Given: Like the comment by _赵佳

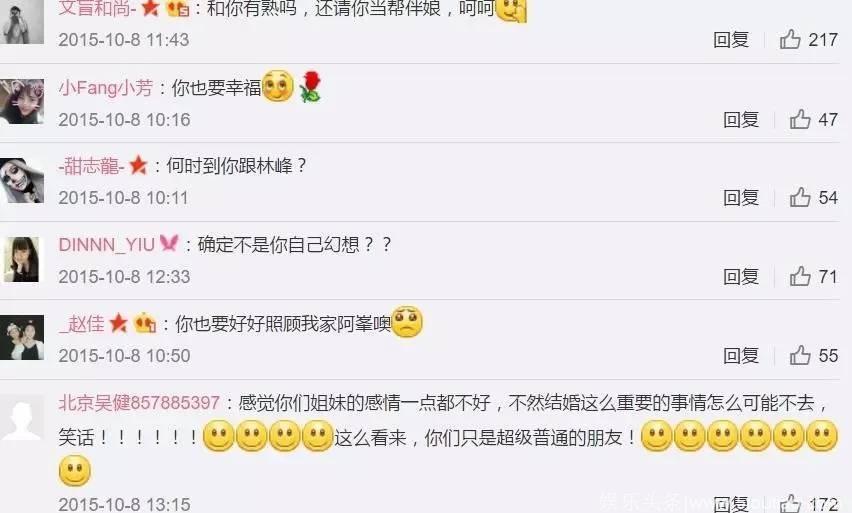Looking at the screenshot, I should [800, 355].
